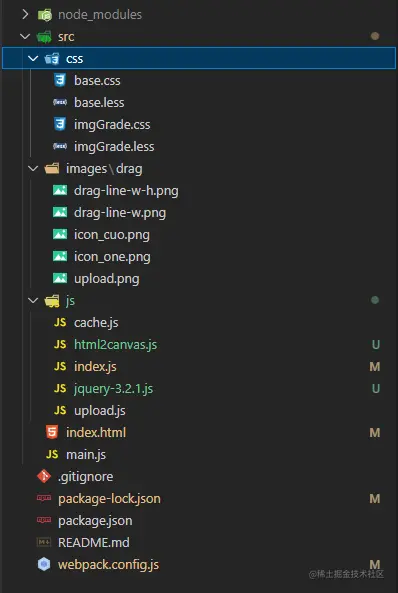The width and height of the screenshot is (398, 593).
Task: Expand the node_modules folder
Action: (x=25, y=14)
